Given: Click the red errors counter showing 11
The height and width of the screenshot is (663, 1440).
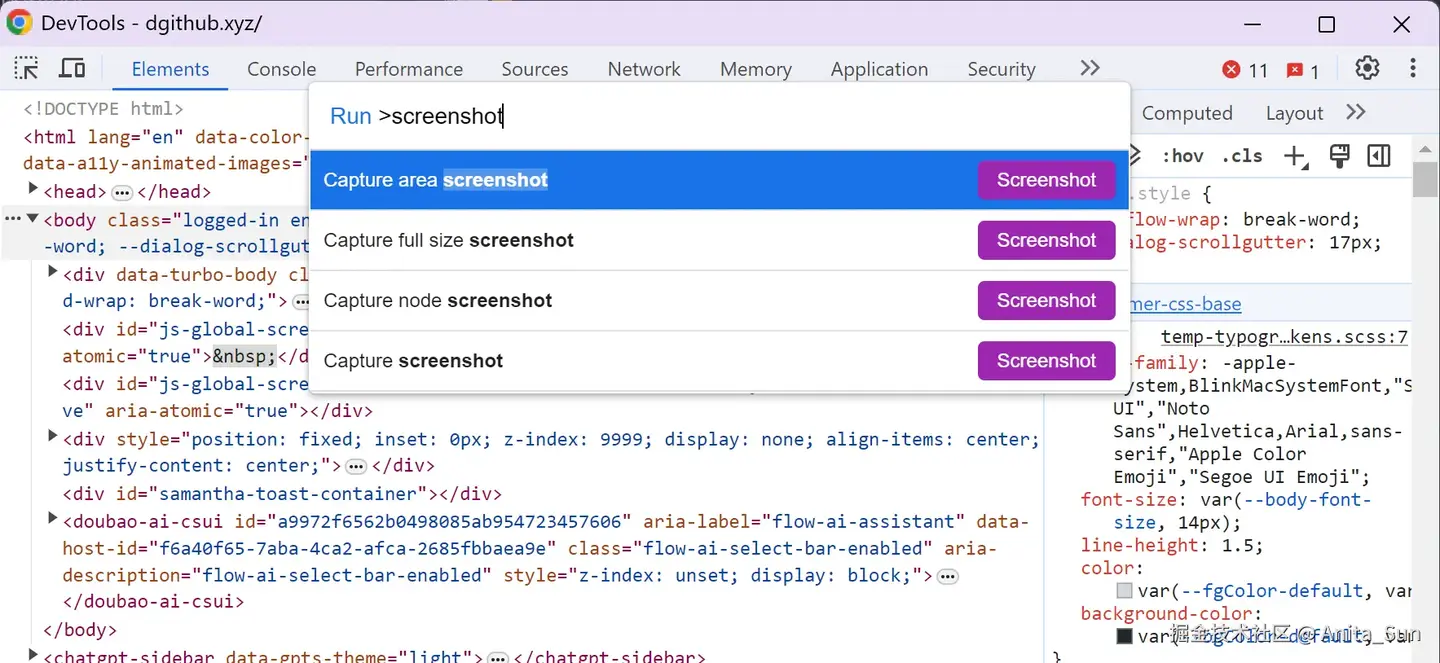Looking at the screenshot, I should tap(1243, 71).
